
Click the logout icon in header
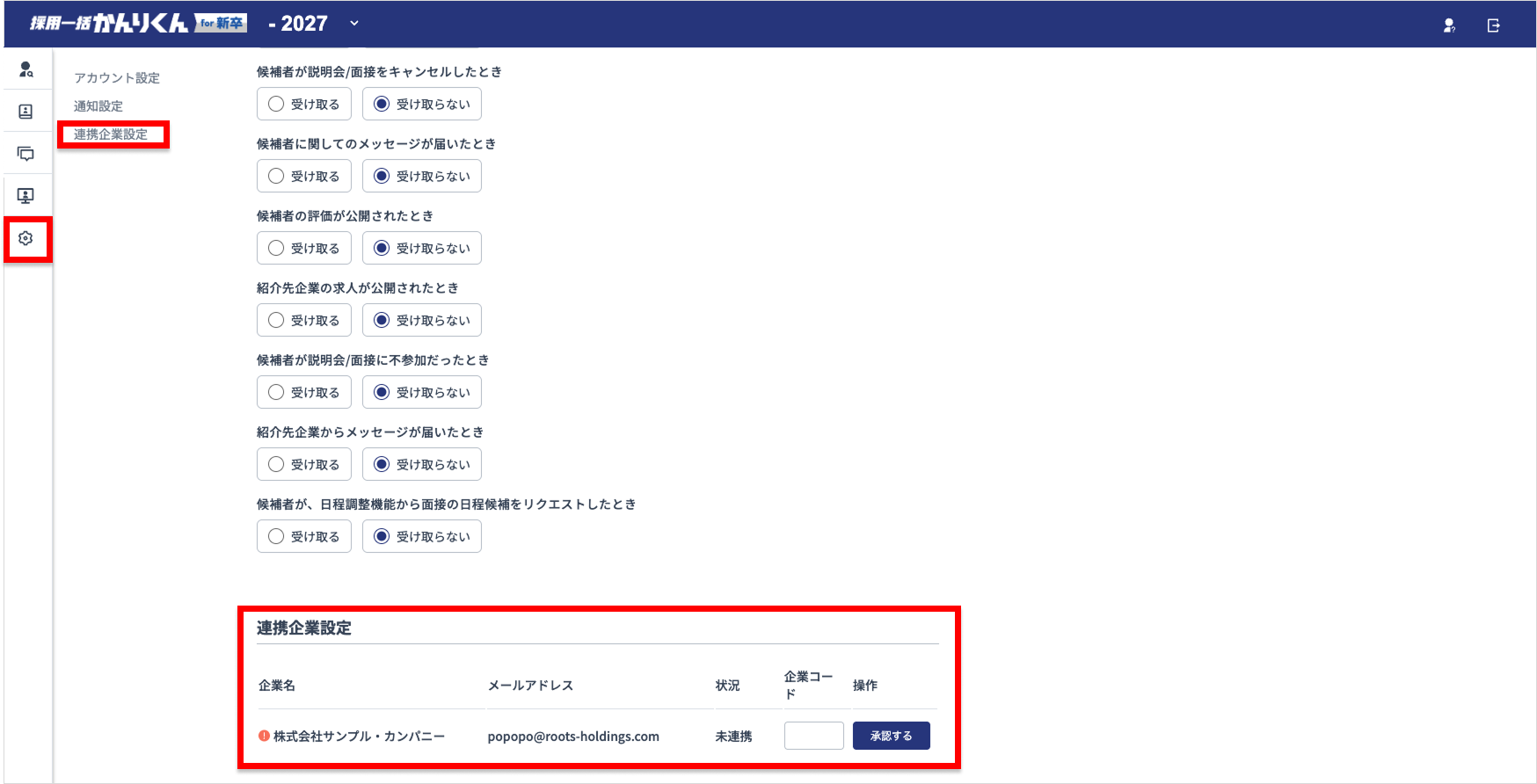pos(1493,25)
